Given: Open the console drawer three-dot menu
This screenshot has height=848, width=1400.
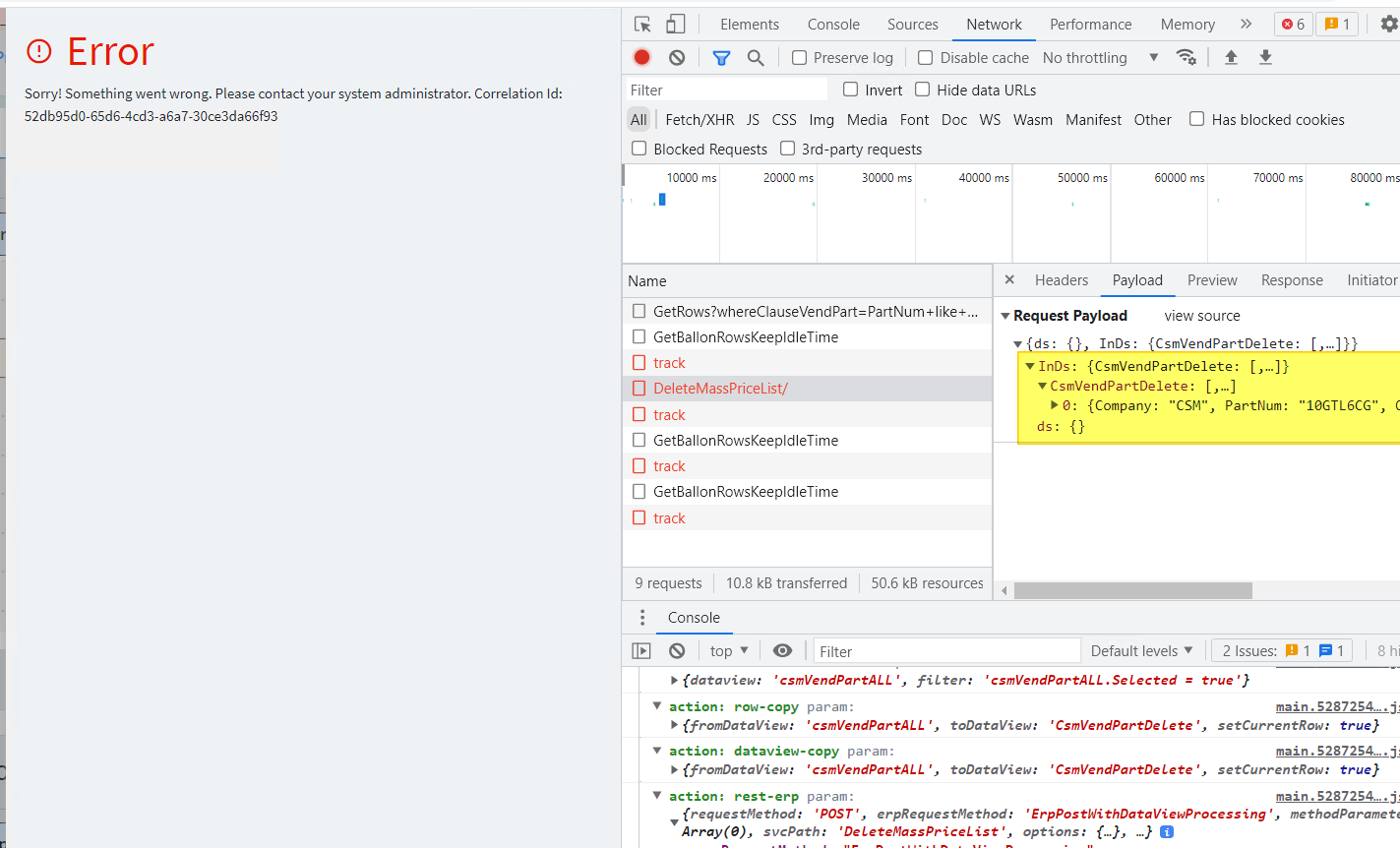Looking at the screenshot, I should coord(642,618).
